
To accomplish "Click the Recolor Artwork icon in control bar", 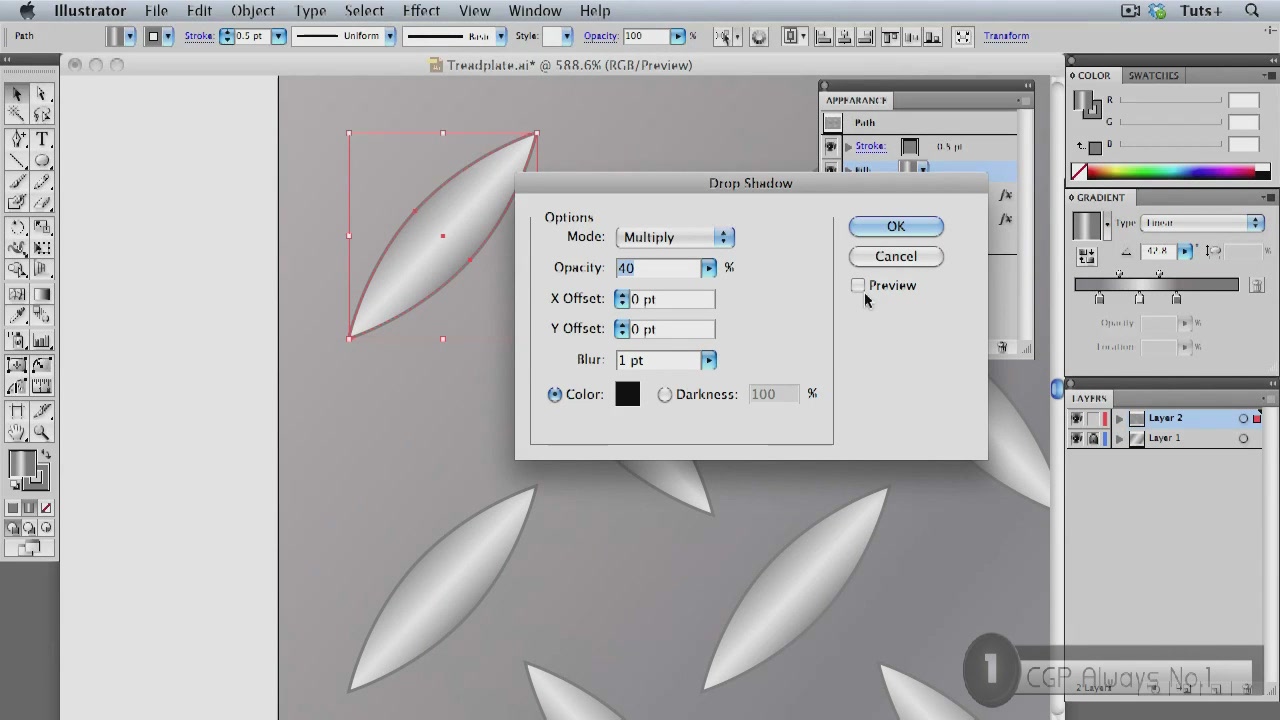I will click(x=759, y=37).
